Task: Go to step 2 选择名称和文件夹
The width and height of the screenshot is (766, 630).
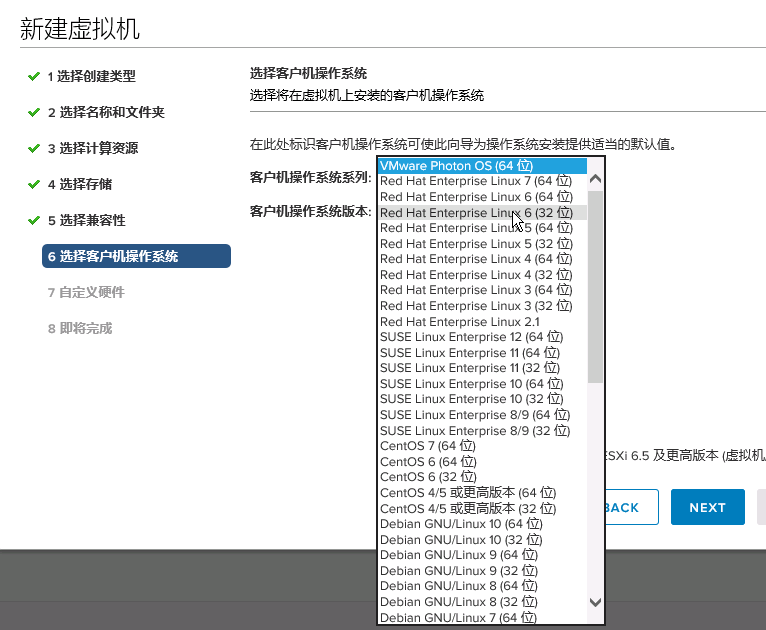Action: (x=106, y=112)
